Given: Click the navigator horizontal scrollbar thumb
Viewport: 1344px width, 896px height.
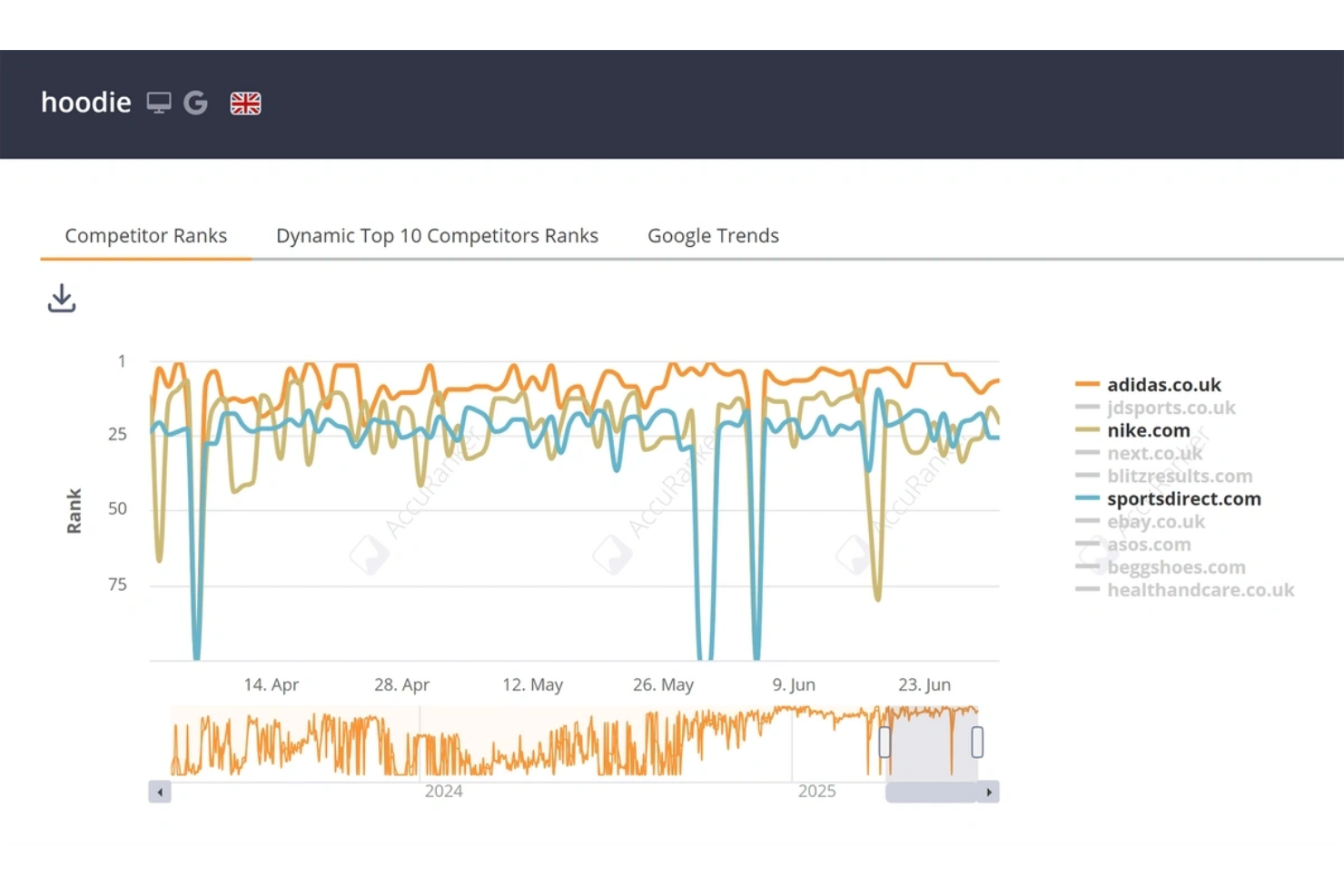Looking at the screenshot, I should (x=931, y=792).
